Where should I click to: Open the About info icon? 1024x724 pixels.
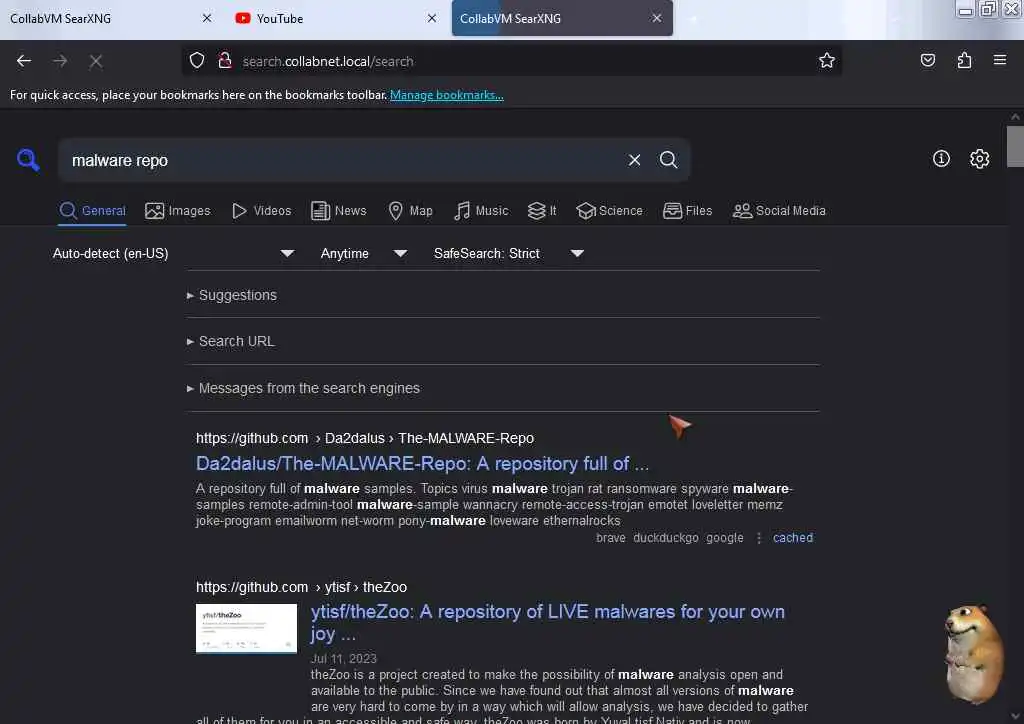(940, 159)
